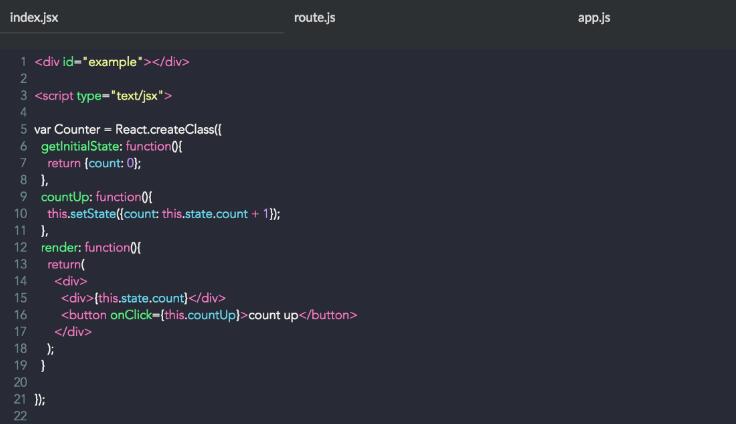Click the render method name on line 12

tap(60, 247)
